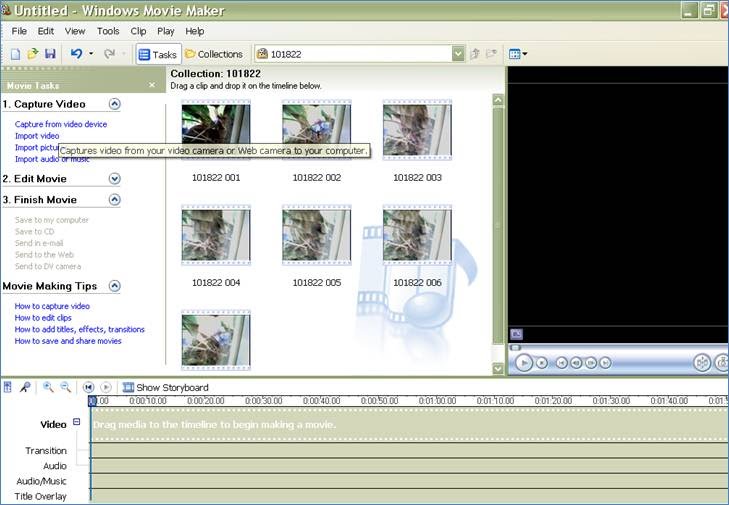The image size is (729, 505).
Task: Expand the Edit Movie section
Action: pos(115,179)
